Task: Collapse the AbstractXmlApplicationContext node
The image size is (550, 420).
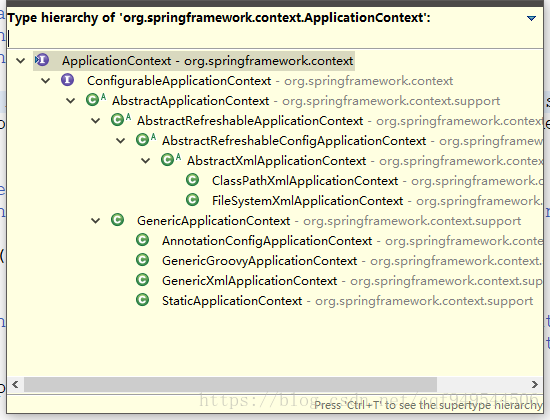Action: 145,161
